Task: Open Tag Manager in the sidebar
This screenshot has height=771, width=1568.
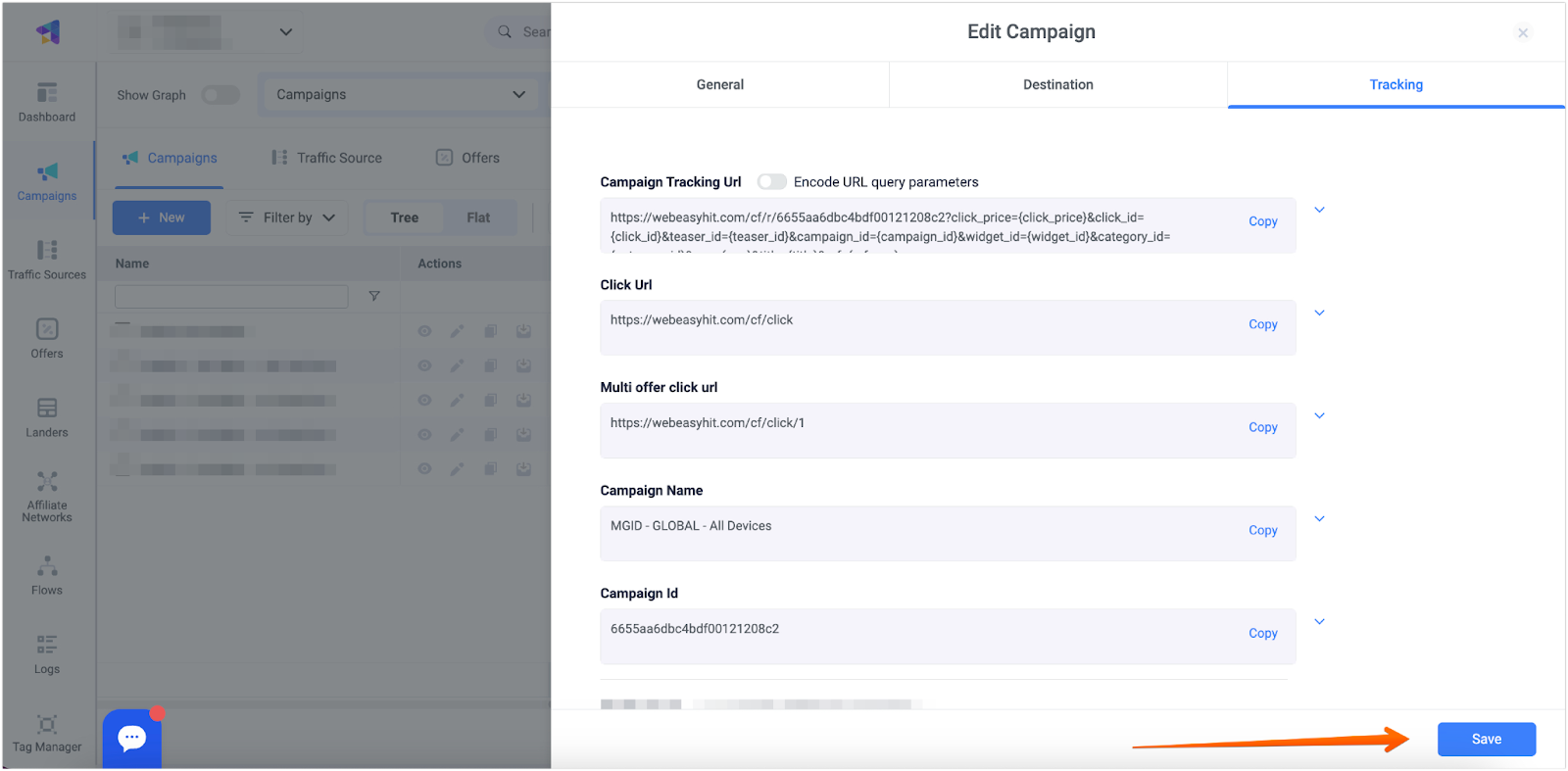Action: point(47,733)
